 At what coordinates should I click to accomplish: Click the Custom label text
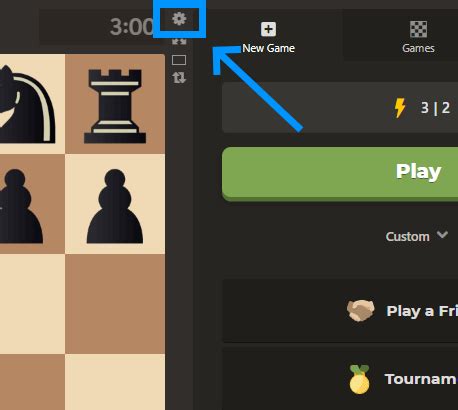tap(407, 236)
